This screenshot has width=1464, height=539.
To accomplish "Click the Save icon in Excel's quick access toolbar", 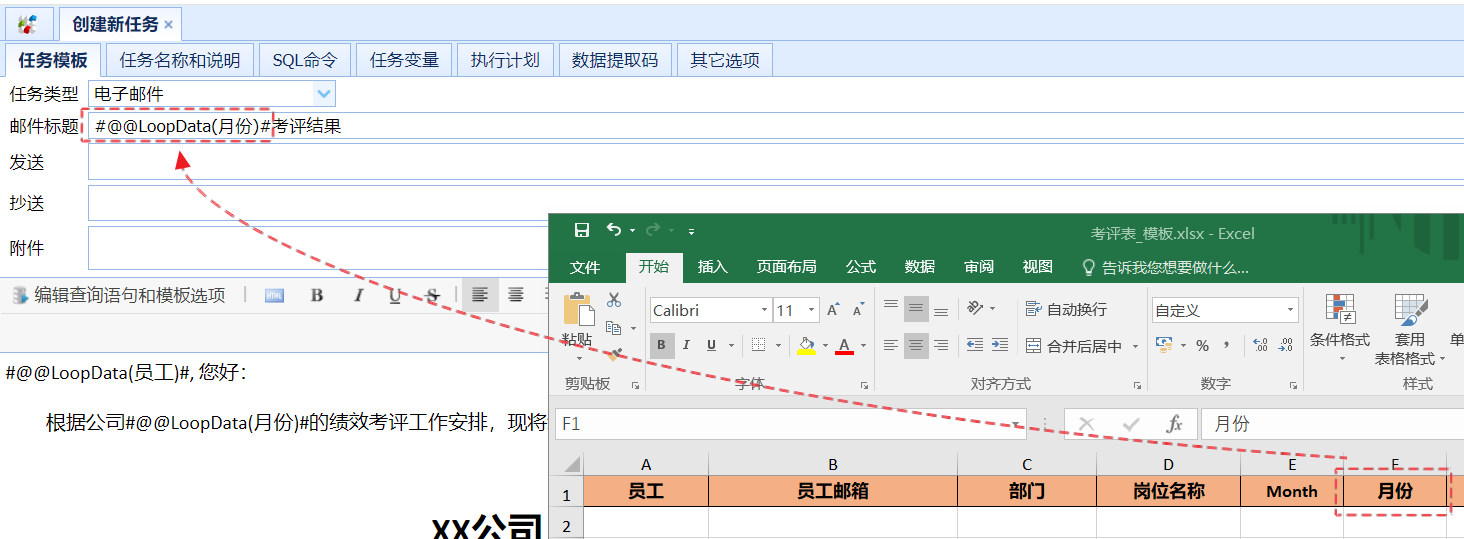I will 582,231.
